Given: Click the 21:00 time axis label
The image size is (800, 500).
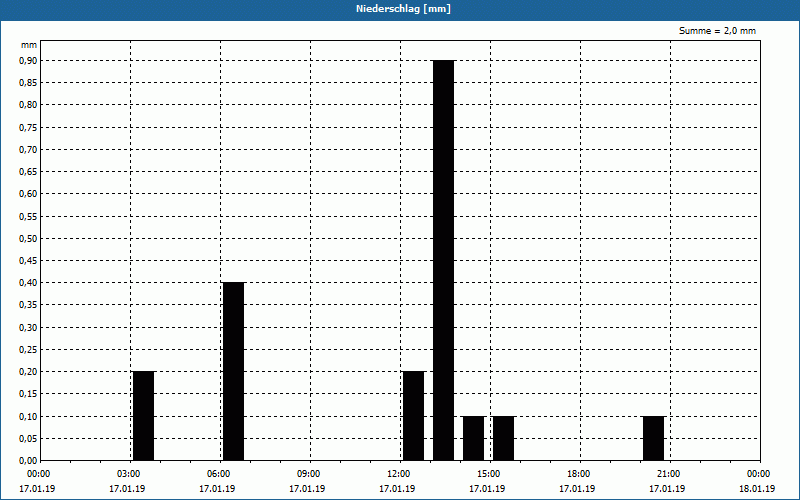Looking at the screenshot, I should tap(667, 474).
